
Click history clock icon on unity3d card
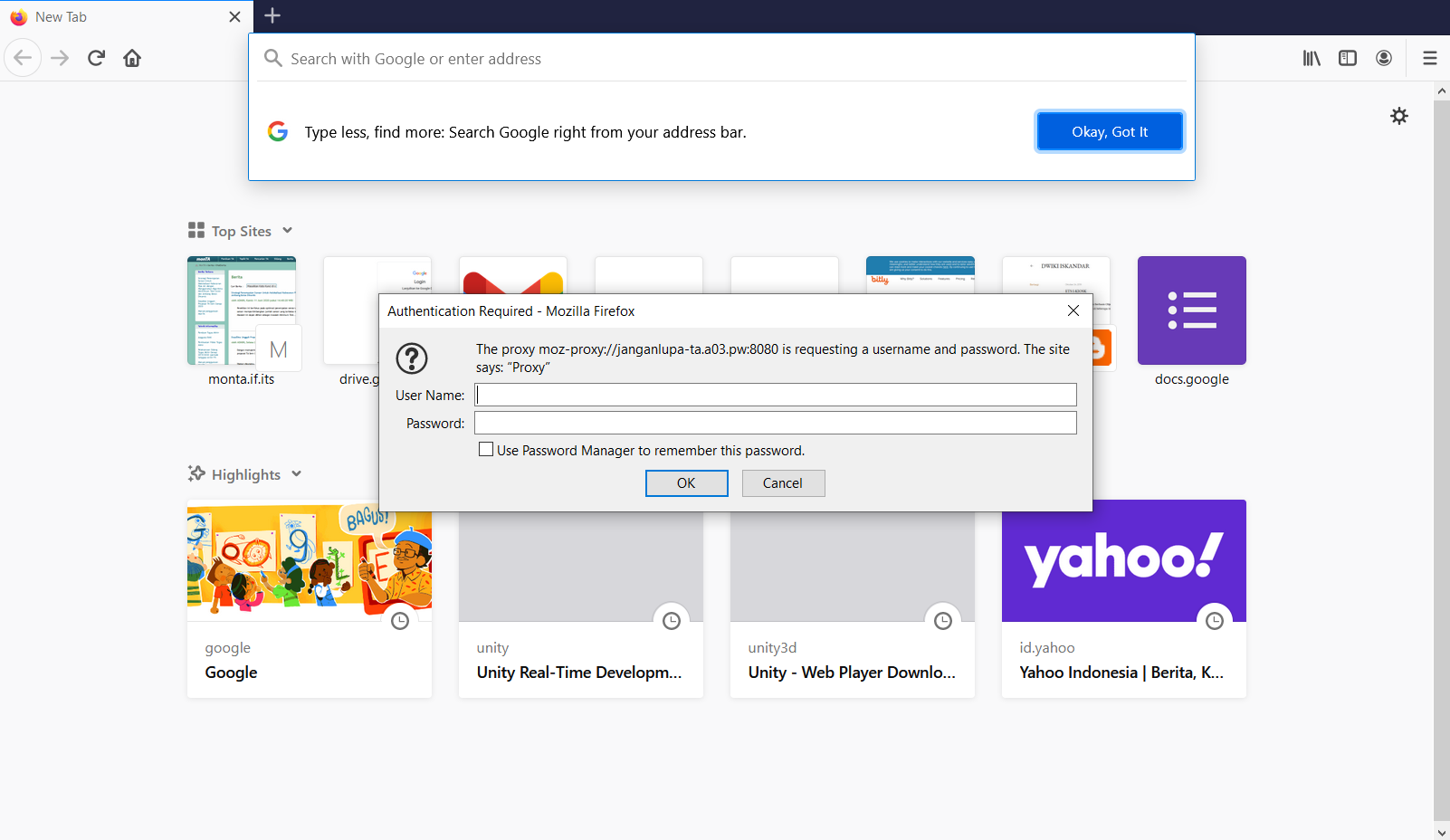point(943,621)
